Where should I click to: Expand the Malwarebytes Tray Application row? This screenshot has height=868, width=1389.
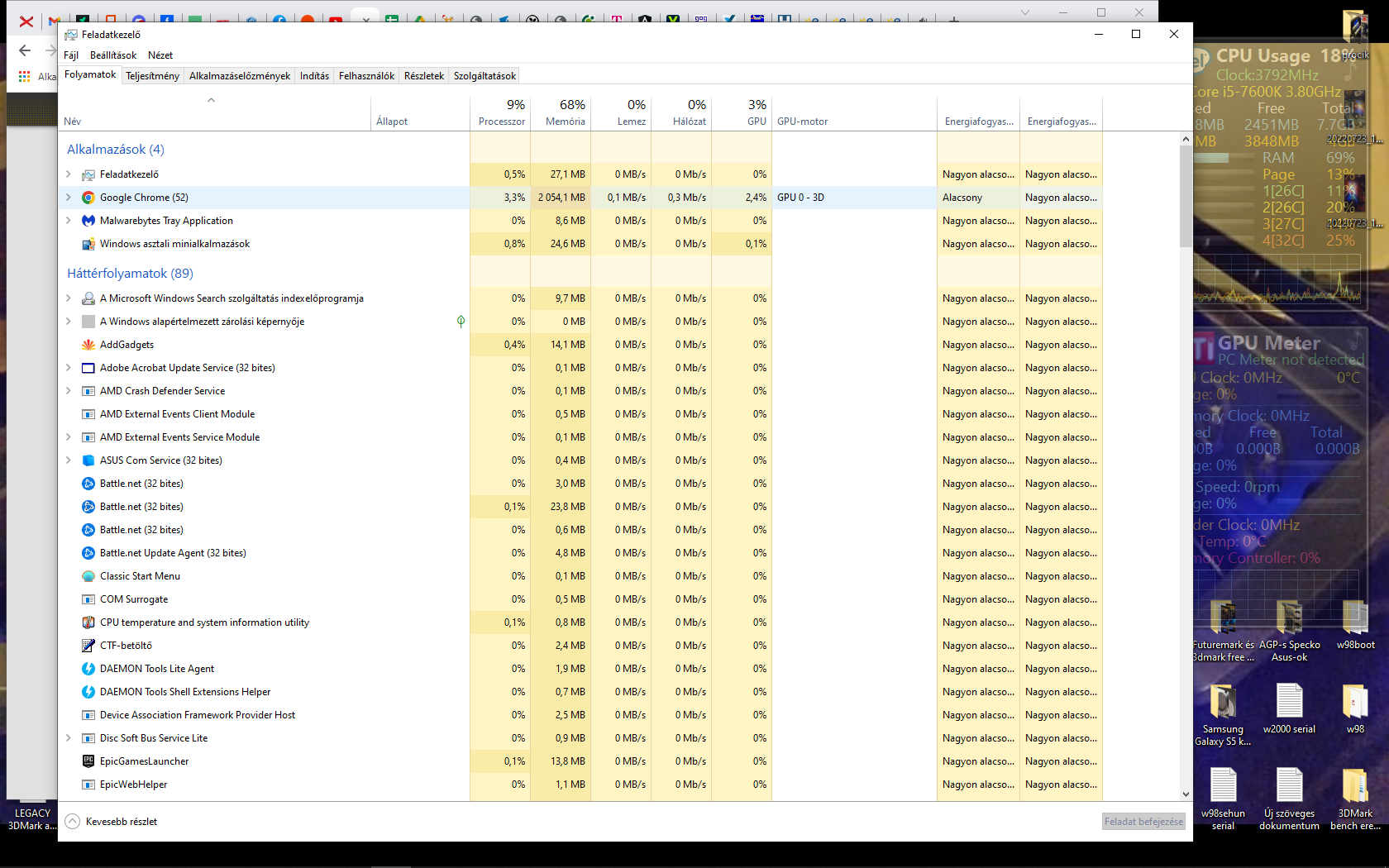(x=69, y=221)
